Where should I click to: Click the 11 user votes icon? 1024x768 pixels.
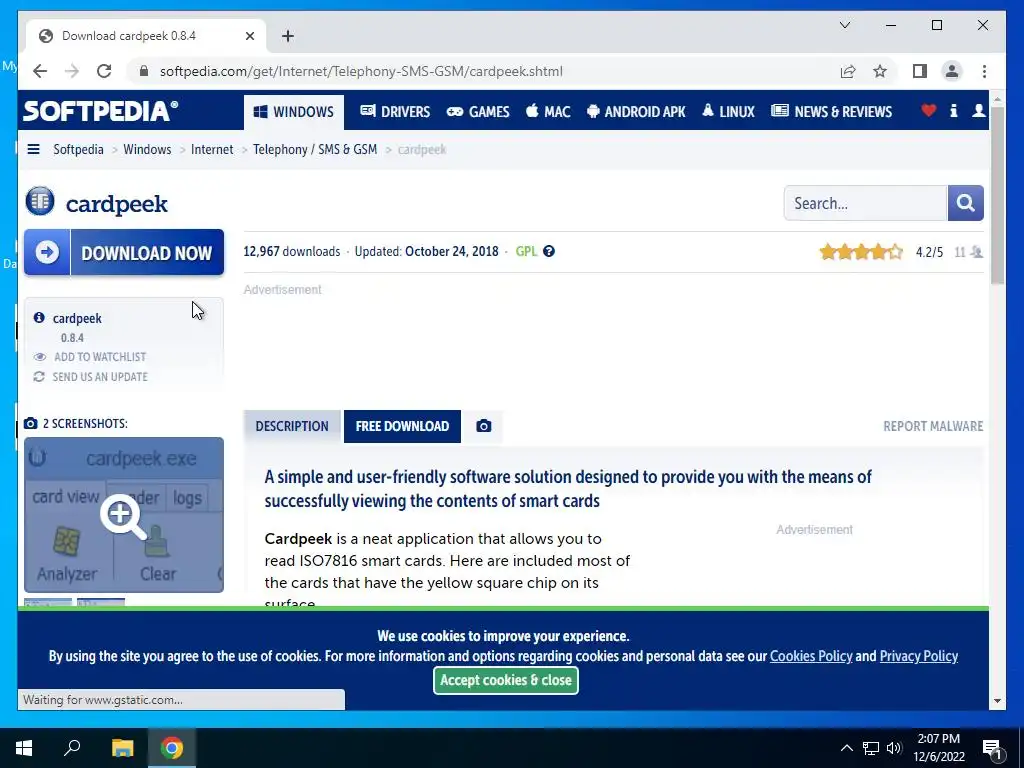tap(976, 252)
